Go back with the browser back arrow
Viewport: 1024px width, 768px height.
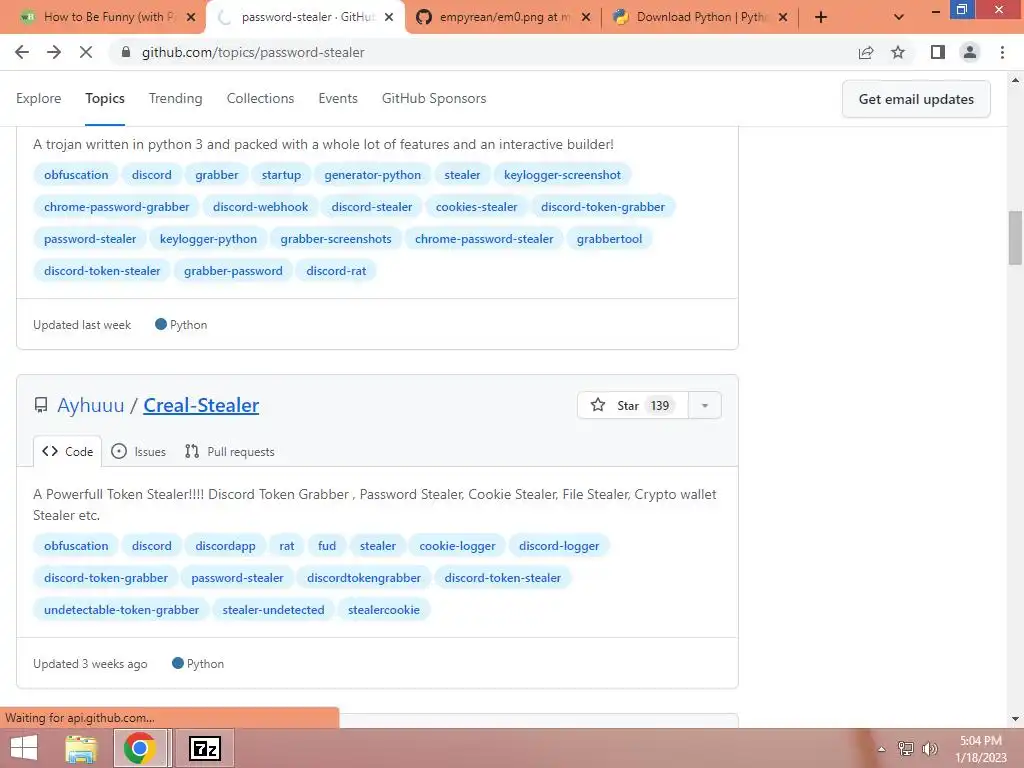(22, 52)
